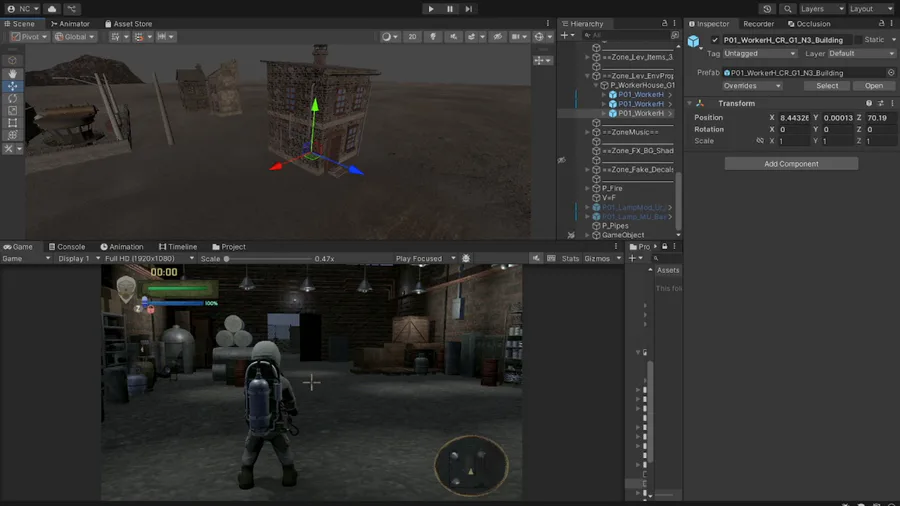This screenshot has width=900, height=506.
Task: Adjust the Game view Scale slider
Action: pyautogui.click(x=268, y=259)
